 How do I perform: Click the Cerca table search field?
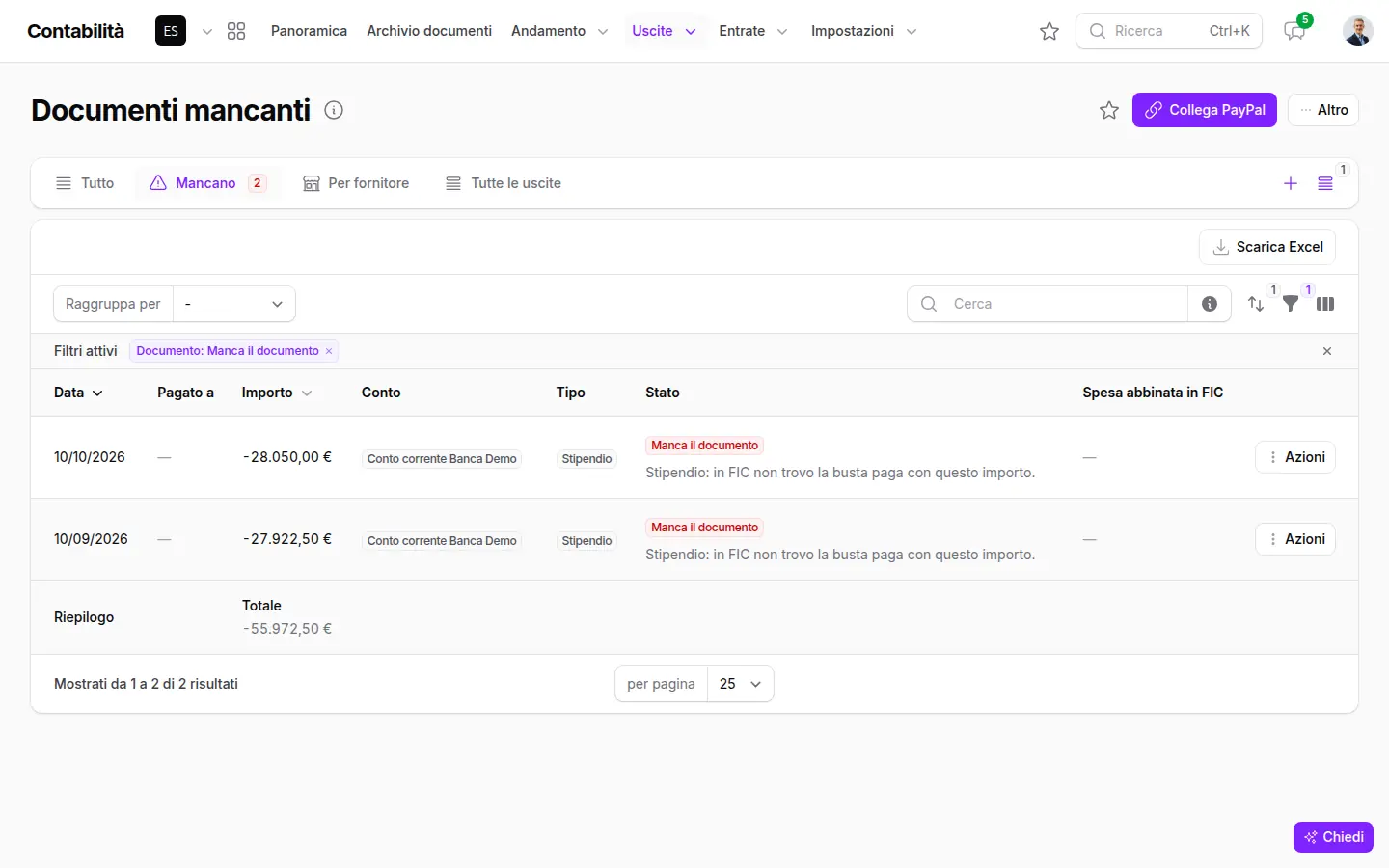[1048, 304]
